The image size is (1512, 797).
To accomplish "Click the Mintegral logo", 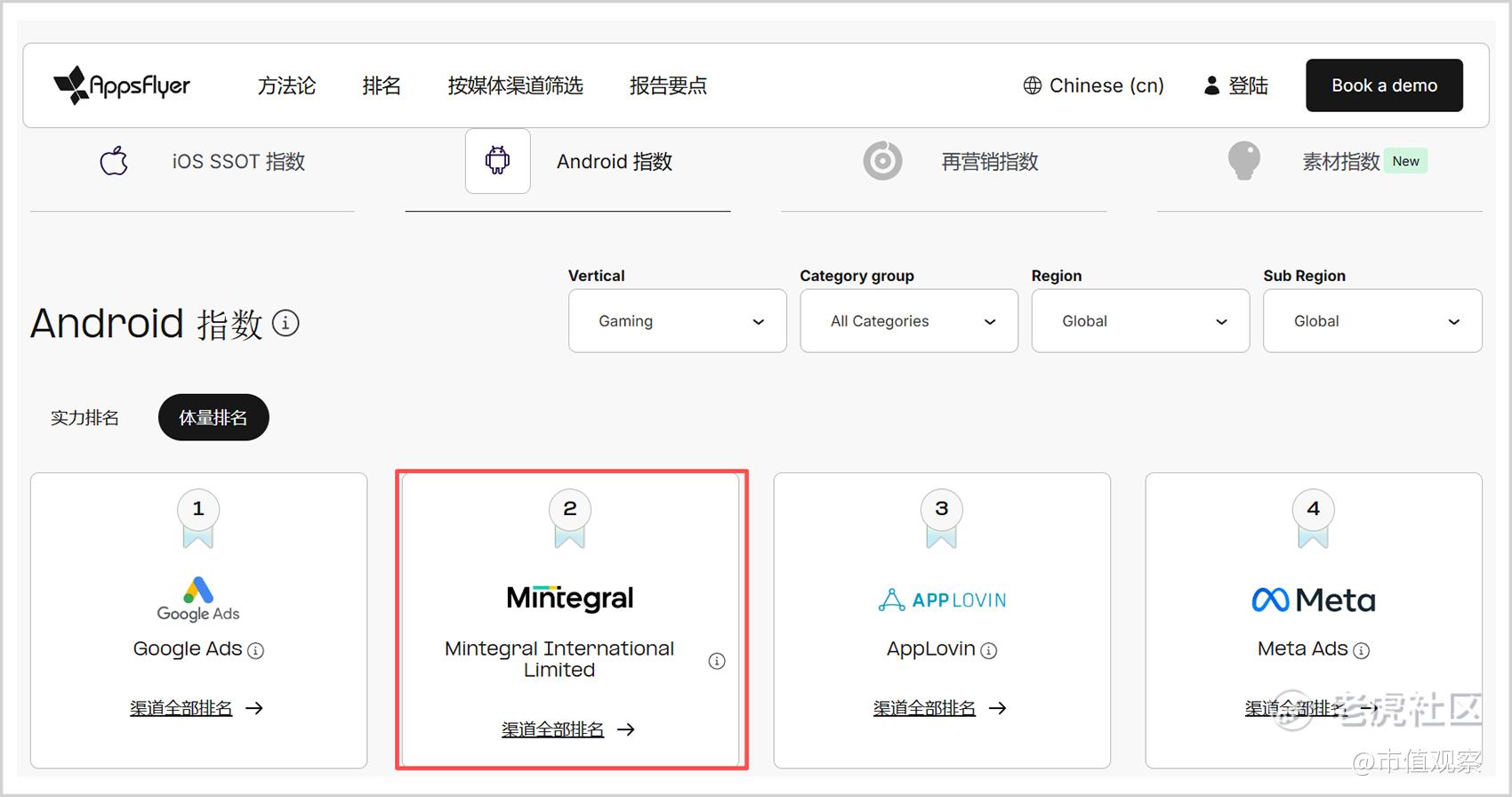I will [x=570, y=599].
